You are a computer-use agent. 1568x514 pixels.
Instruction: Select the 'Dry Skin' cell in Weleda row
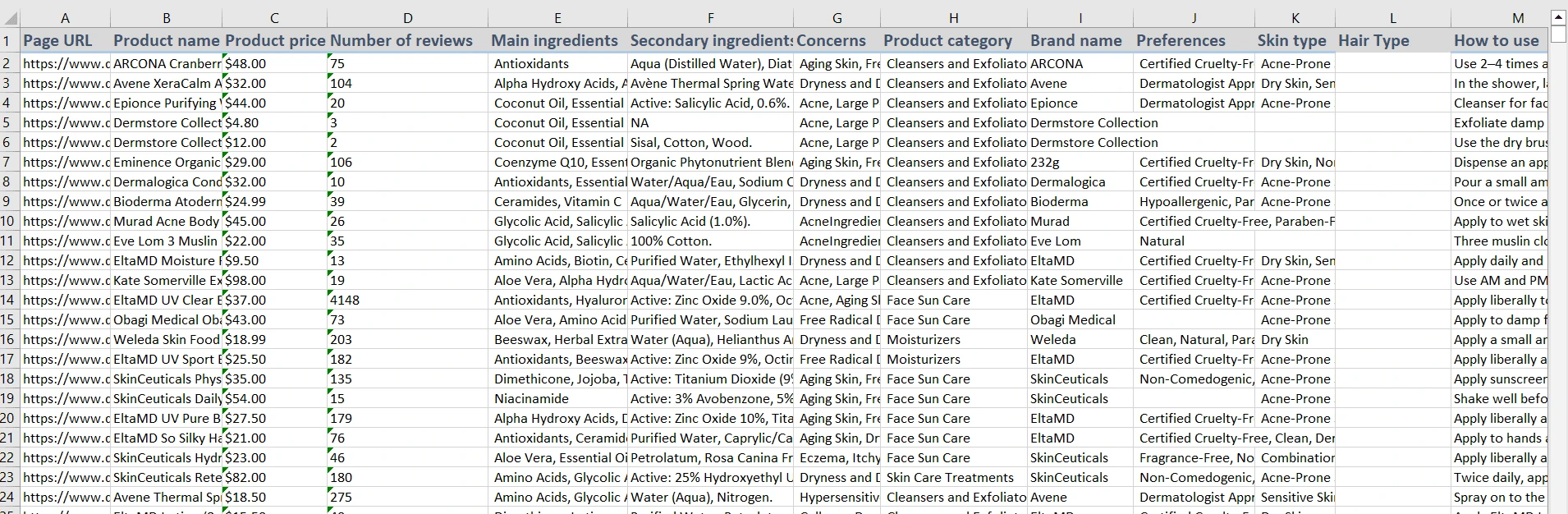pyautogui.click(x=1295, y=339)
